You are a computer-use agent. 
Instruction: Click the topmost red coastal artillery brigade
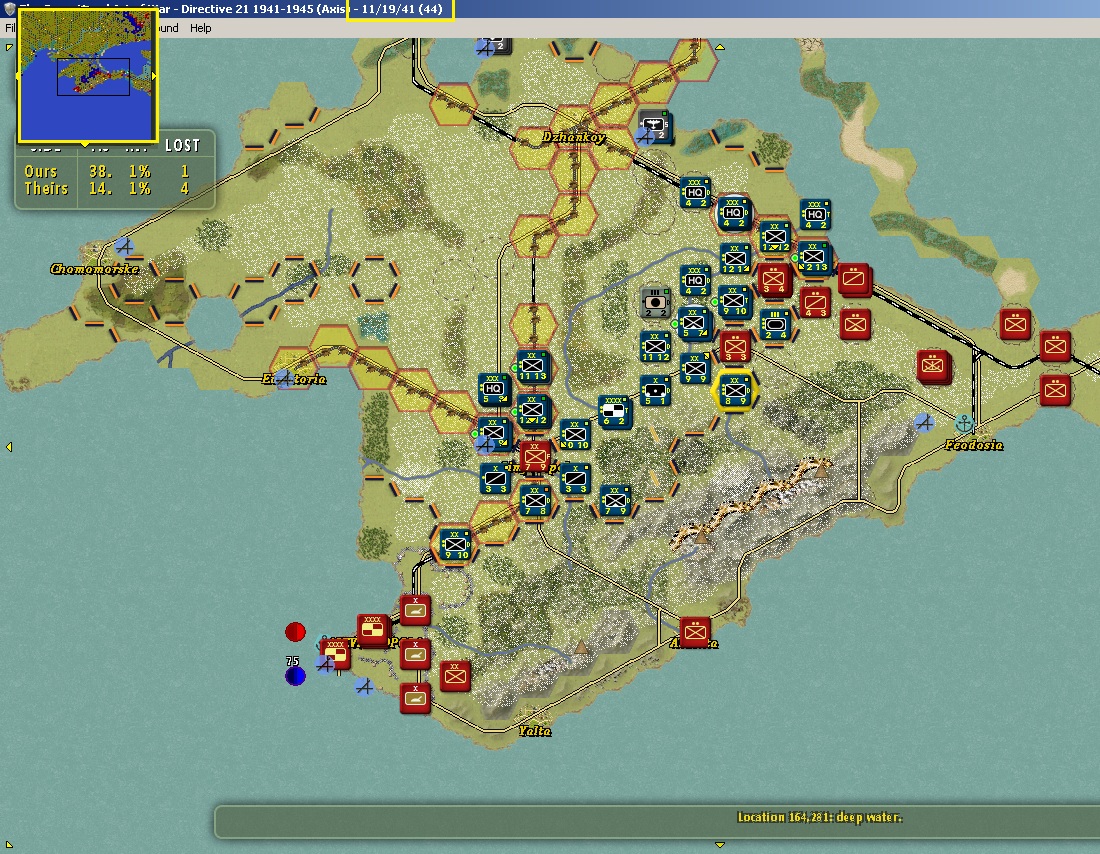tap(415, 610)
